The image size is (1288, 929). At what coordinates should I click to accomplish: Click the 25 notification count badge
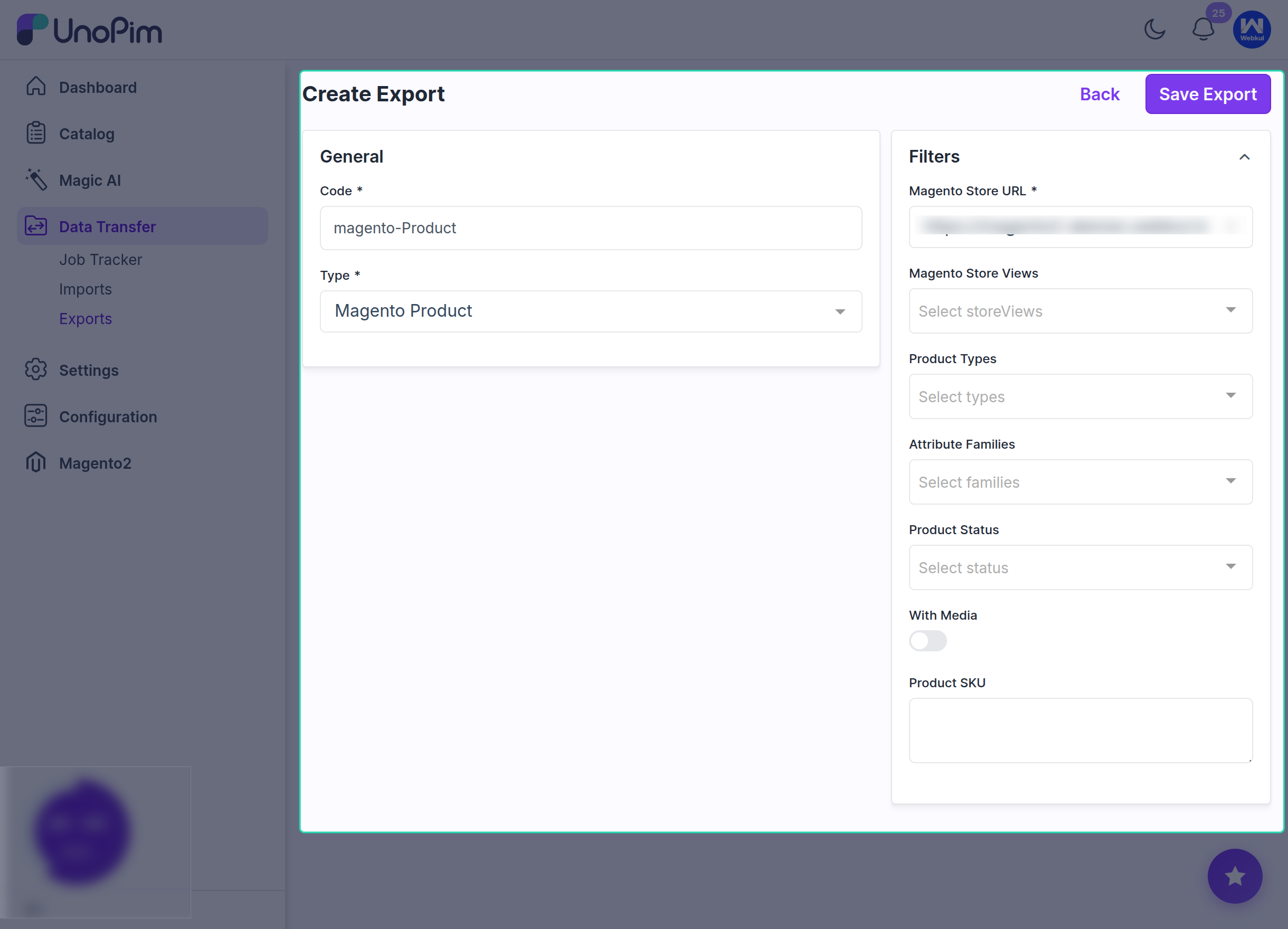coord(1218,13)
